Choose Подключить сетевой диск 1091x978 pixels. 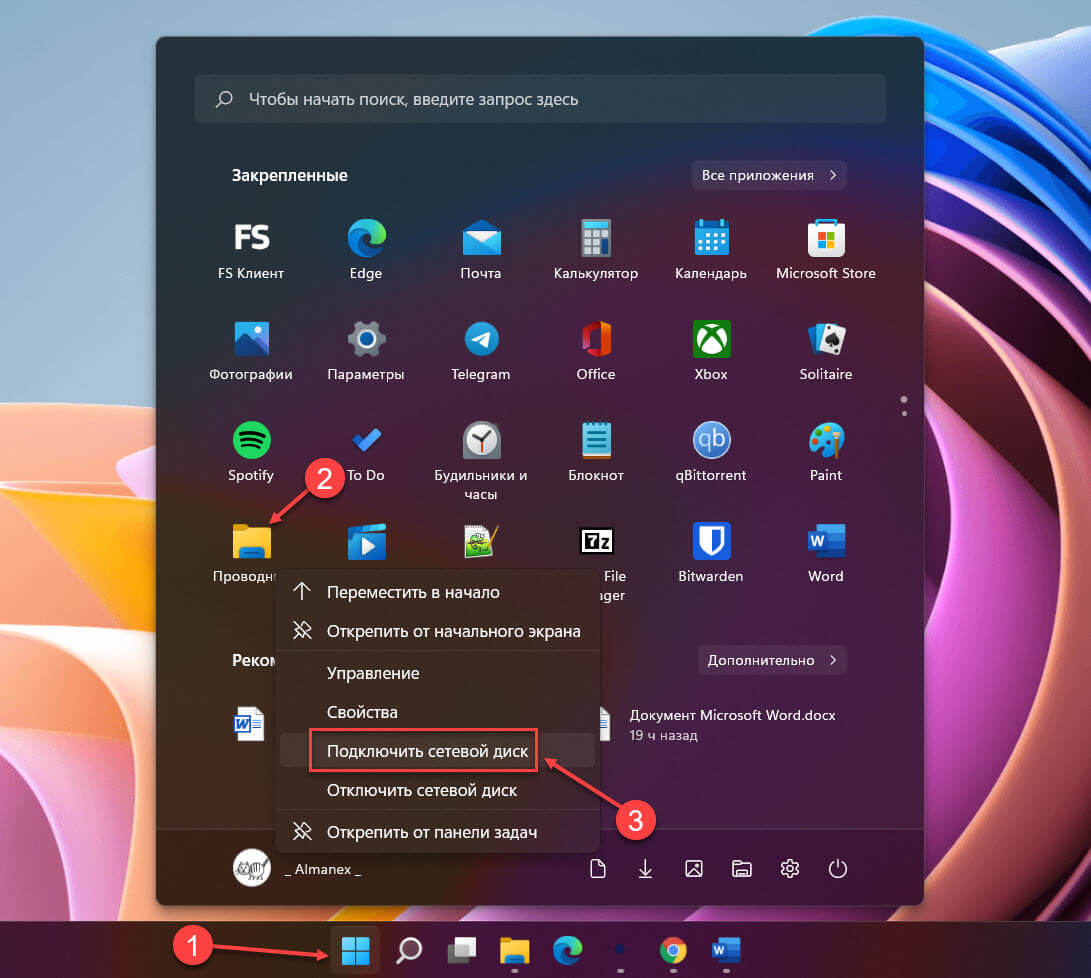pyautogui.click(x=438, y=751)
